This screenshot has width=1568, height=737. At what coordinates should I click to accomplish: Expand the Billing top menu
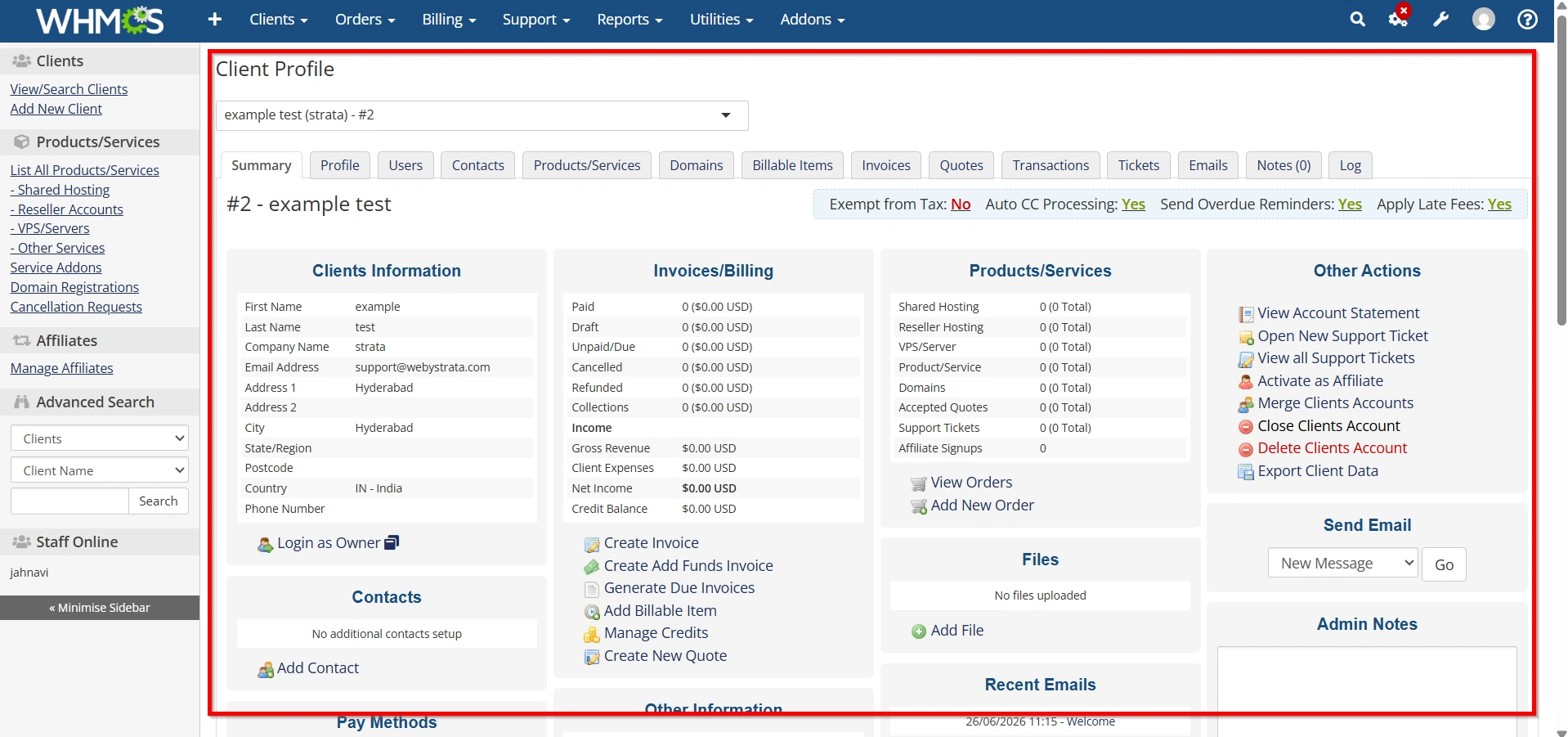pyautogui.click(x=449, y=20)
